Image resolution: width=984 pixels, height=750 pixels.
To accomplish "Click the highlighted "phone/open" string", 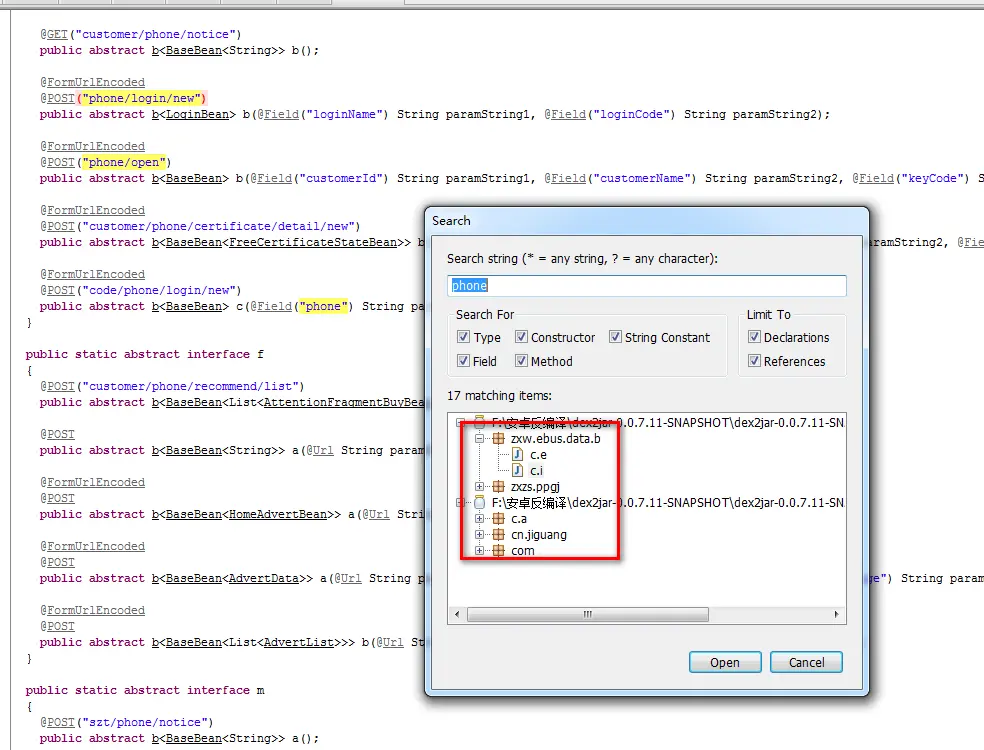I will click(x=124, y=162).
